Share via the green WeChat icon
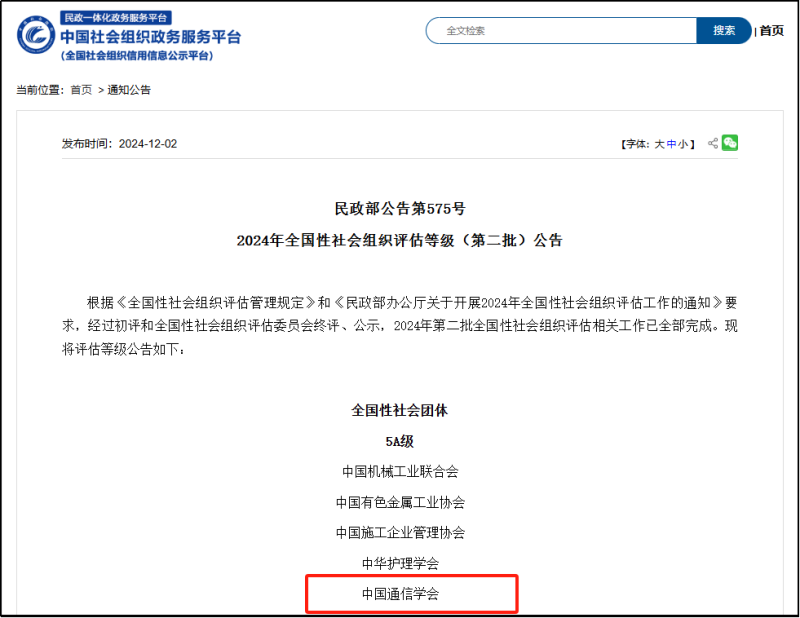The image size is (800, 618). (730, 143)
